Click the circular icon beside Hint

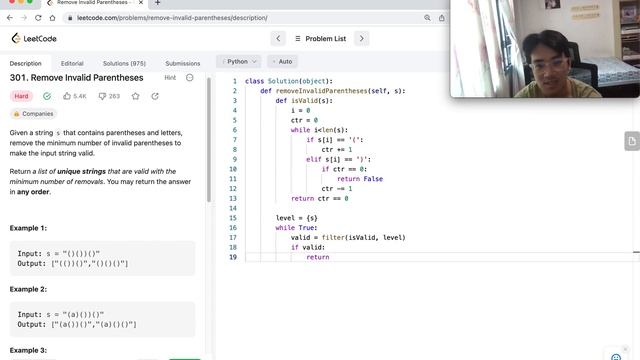click(x=190, y=78)
